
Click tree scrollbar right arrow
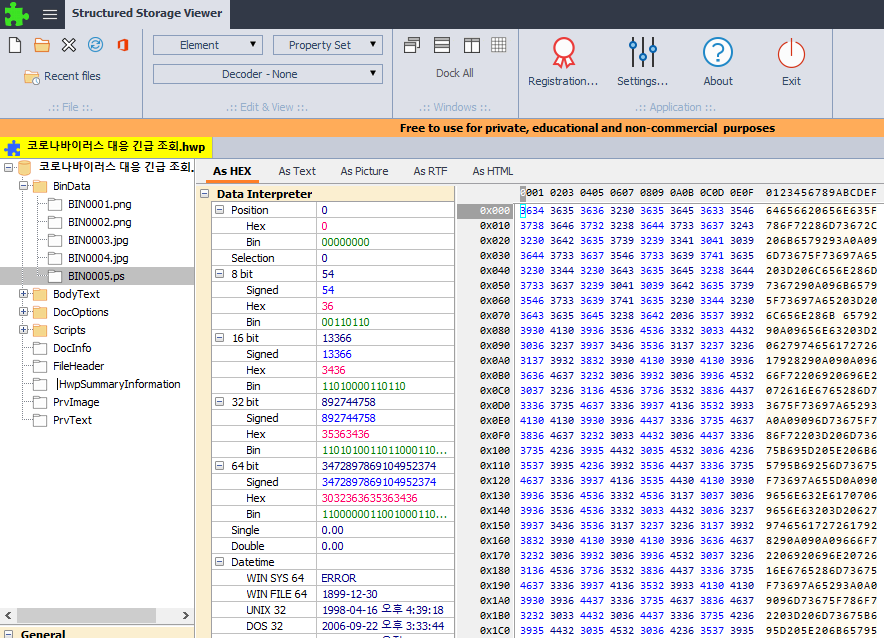pos(186,615)
